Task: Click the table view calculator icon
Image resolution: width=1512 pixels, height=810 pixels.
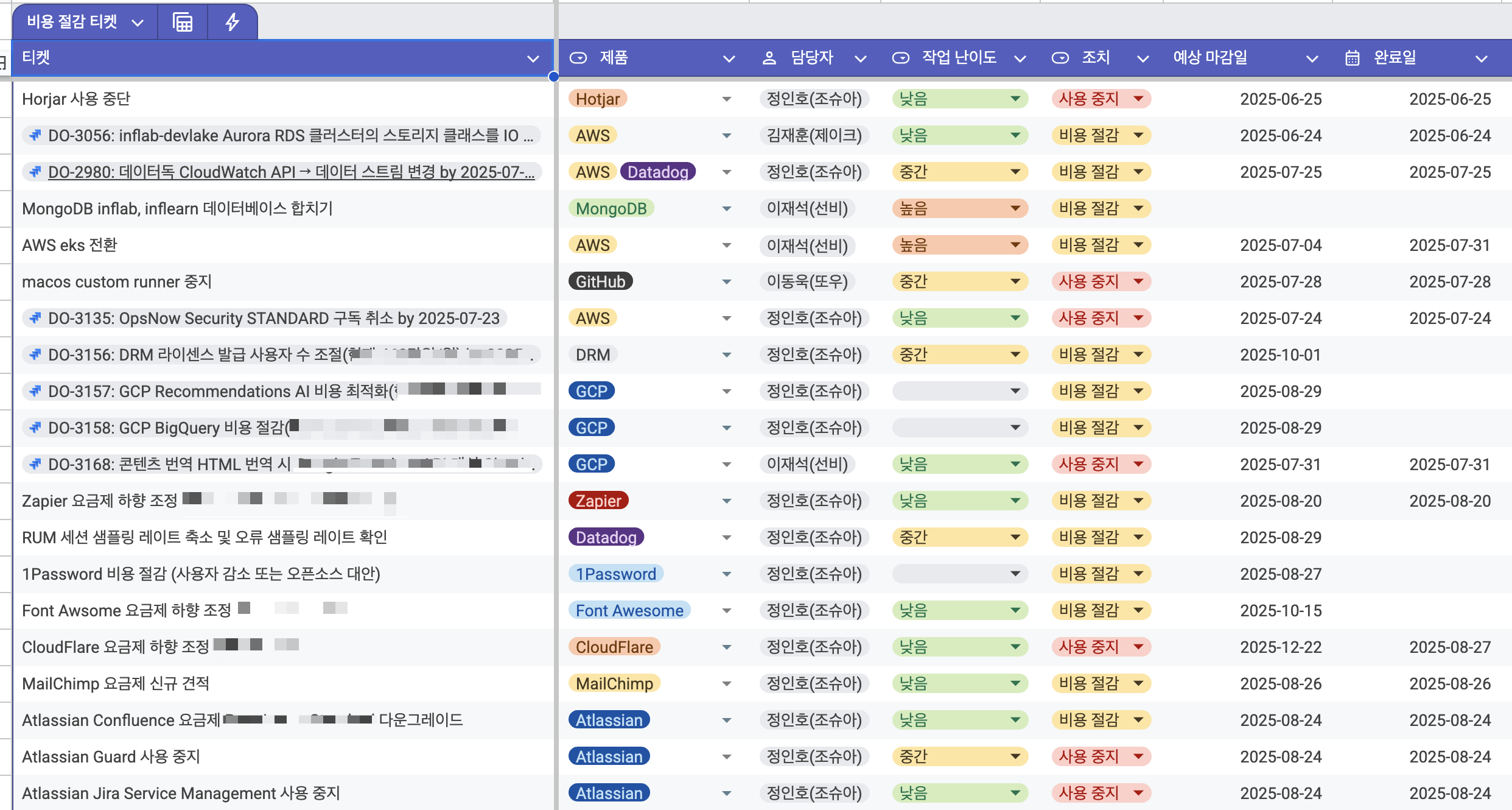Action: coord(183,23)
